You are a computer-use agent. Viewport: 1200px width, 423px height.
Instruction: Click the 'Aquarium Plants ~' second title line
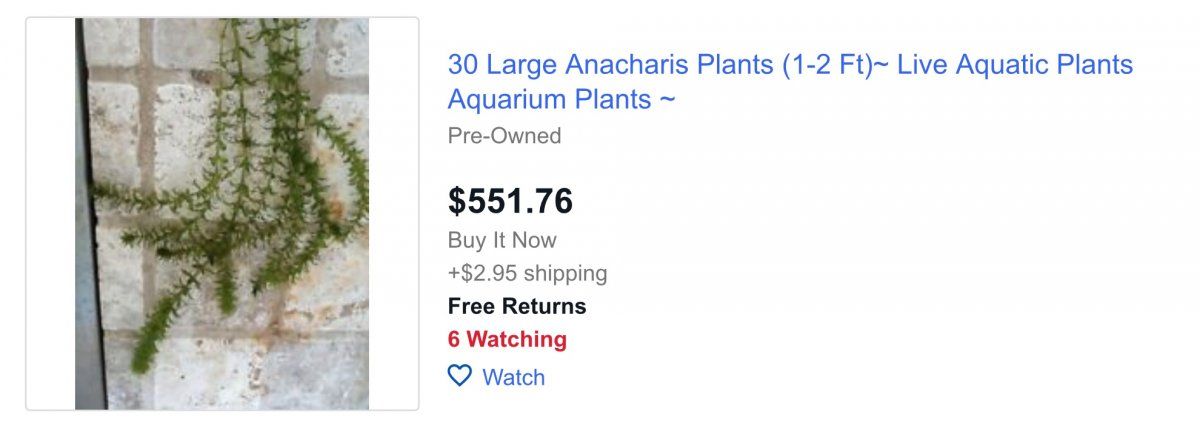[561, 100]
